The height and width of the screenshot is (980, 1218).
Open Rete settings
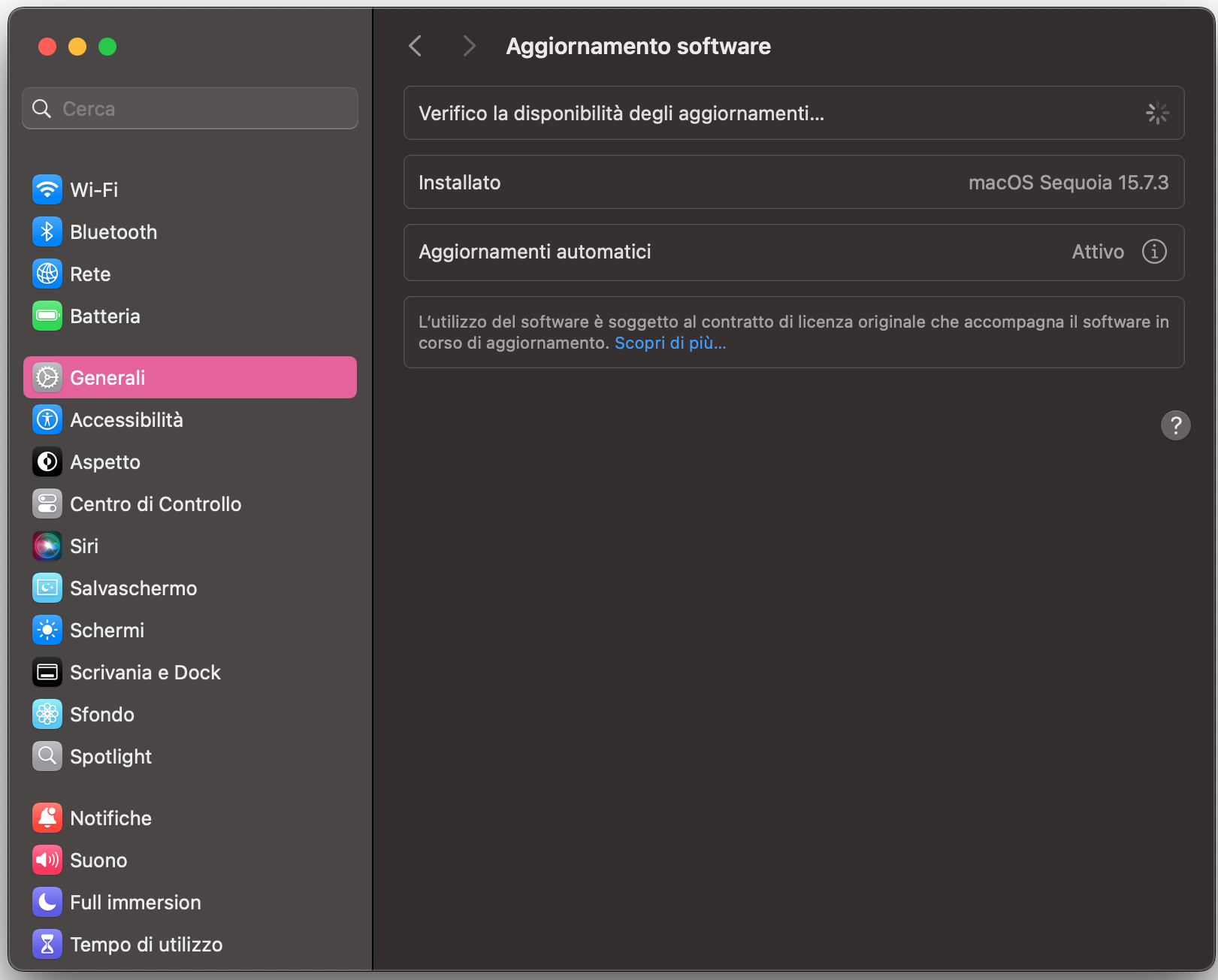point(89,274)
